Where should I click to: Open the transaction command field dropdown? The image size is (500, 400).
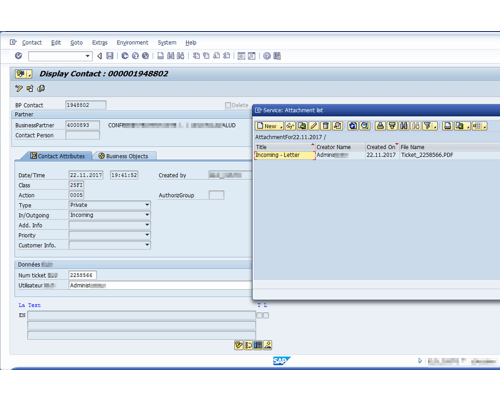point(87,56)
